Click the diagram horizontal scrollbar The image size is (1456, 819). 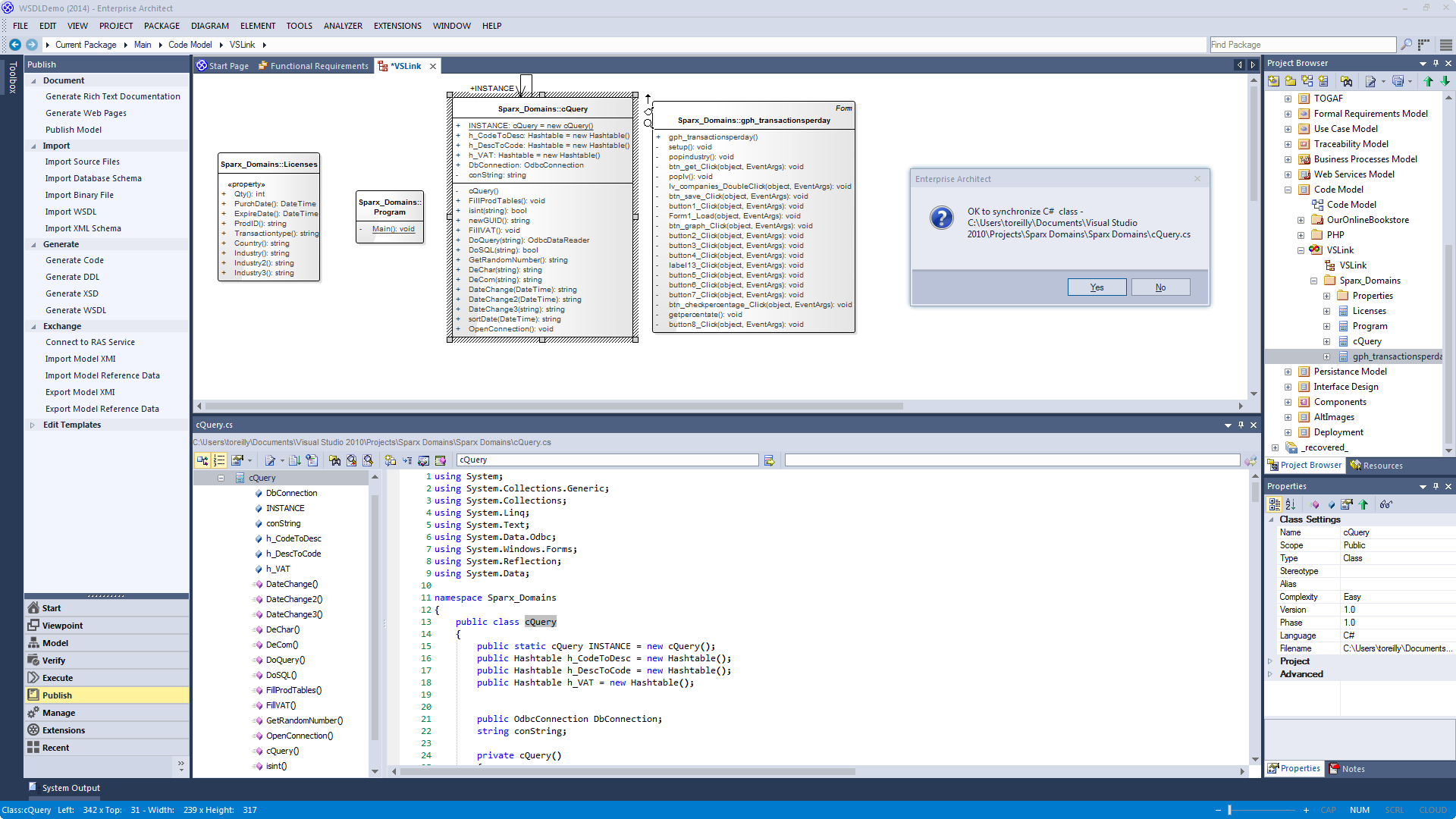pyautogui.click(x=554, y=406)
